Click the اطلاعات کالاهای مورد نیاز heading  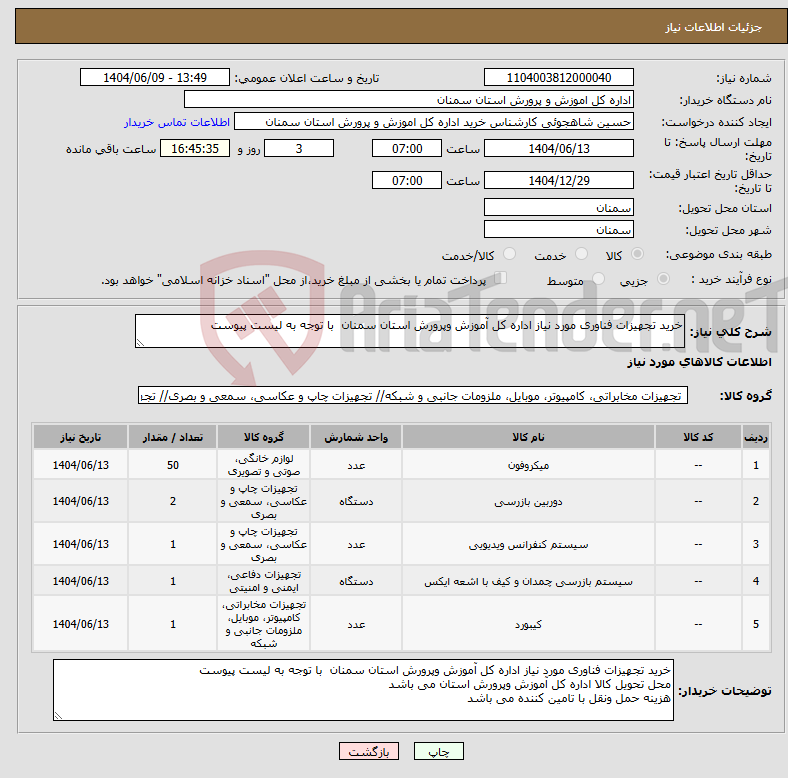pyautogui.click(x=699, y=362)
